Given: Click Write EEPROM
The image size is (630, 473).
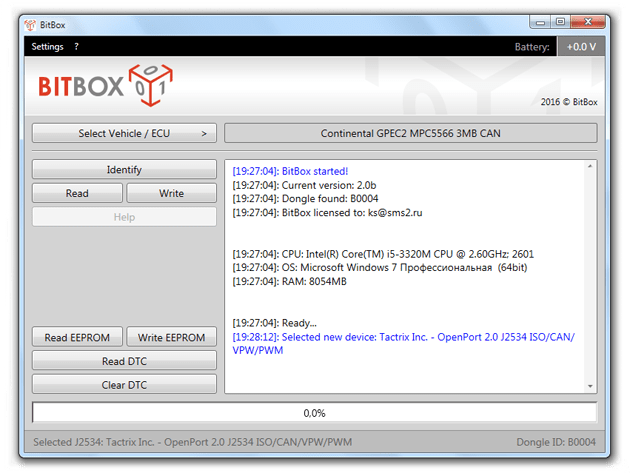Looking at the screenshot, I should (172, 337).
